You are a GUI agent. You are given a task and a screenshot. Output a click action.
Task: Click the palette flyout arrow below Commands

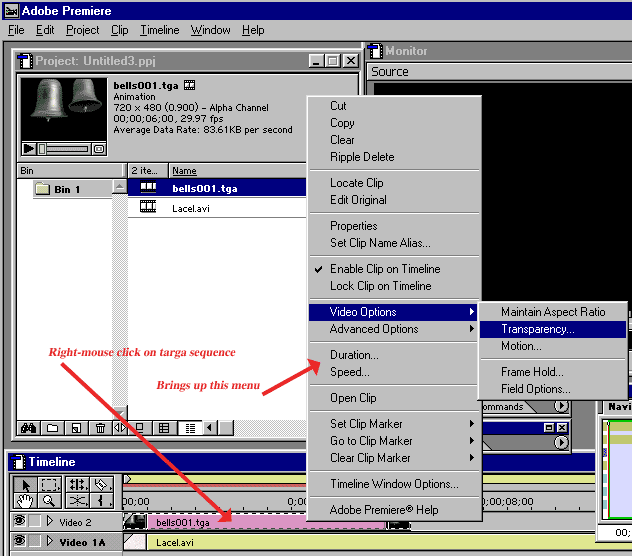[561, 443]
